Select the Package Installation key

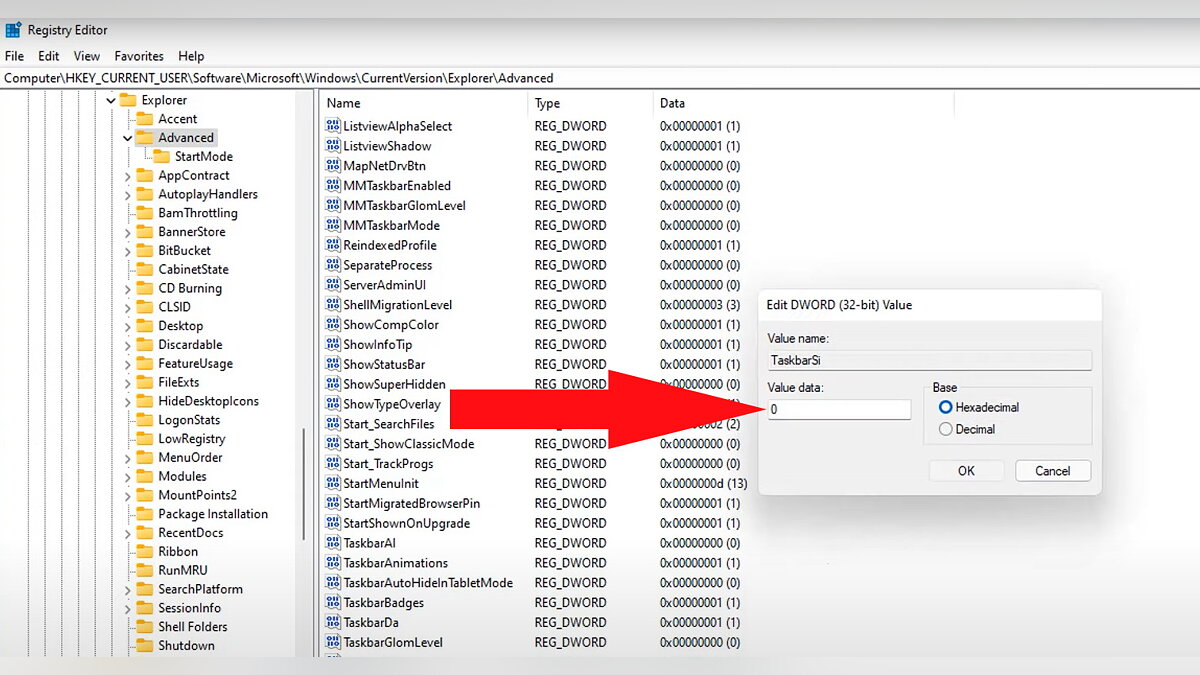coord(213,514)
